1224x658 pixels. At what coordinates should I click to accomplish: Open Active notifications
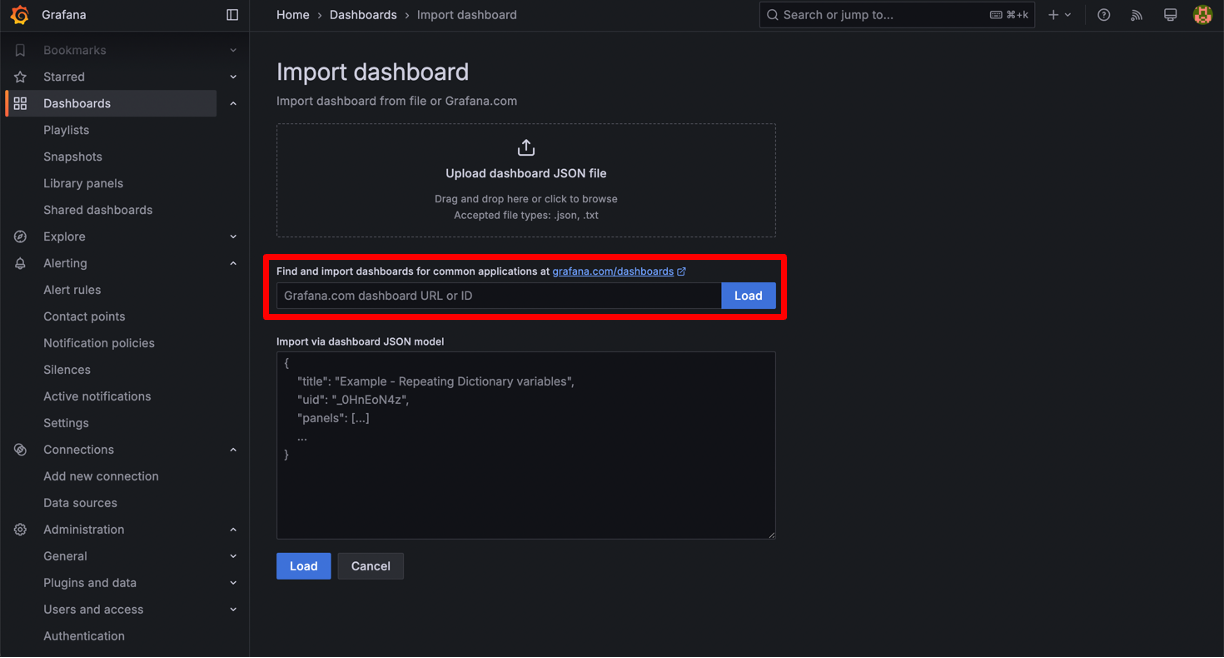(97, 396)
